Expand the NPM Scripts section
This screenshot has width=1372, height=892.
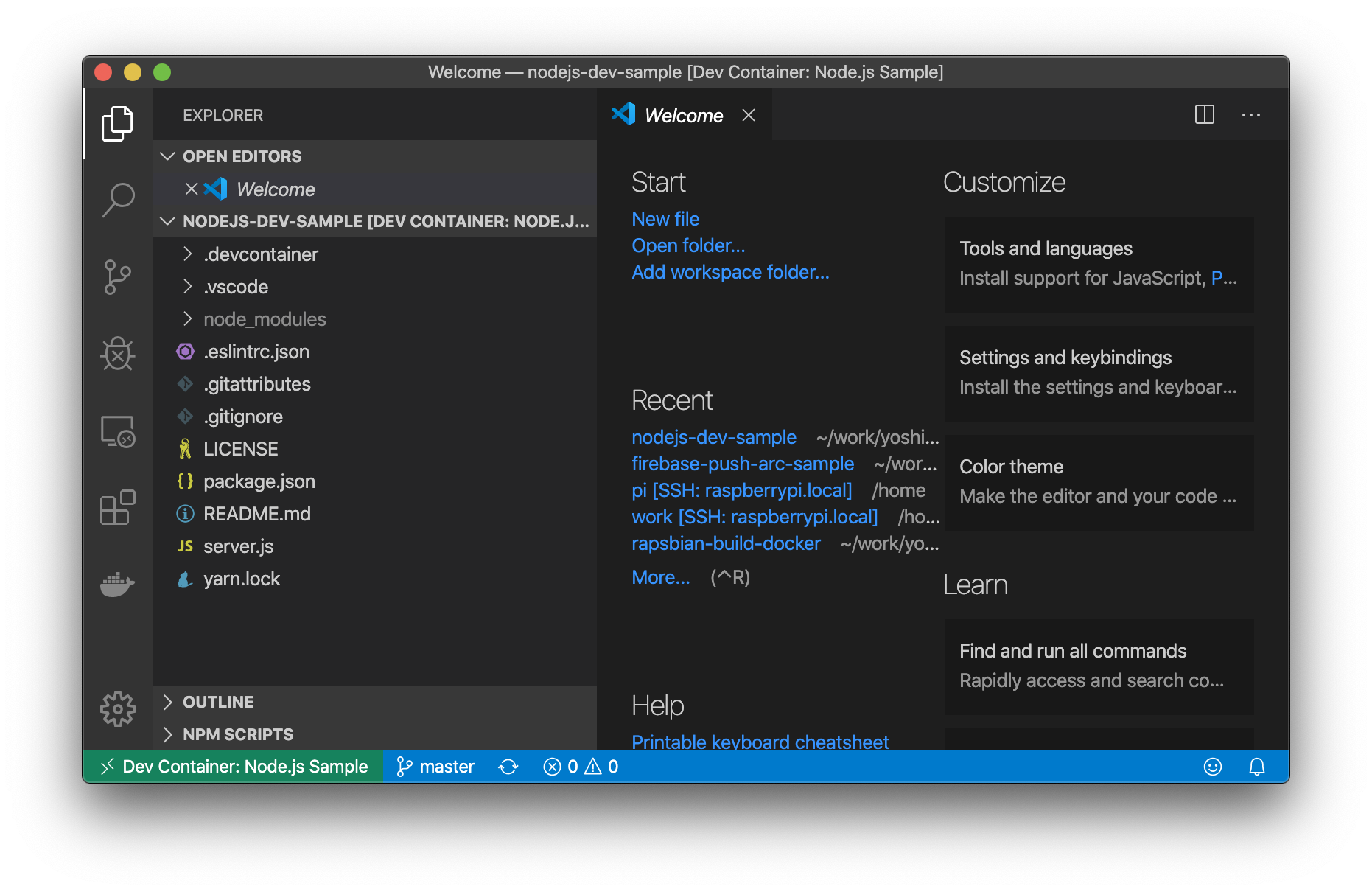click(375, 734)
